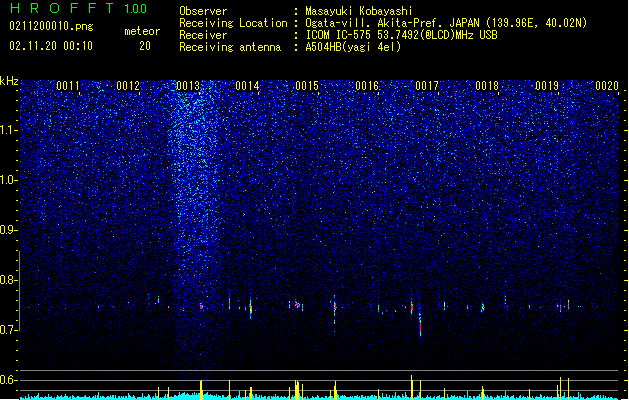Click the 0.6 kHz axis label
The width and height of the screenshot is (629, 400).
pyautogui.click(x=9, y=380)
